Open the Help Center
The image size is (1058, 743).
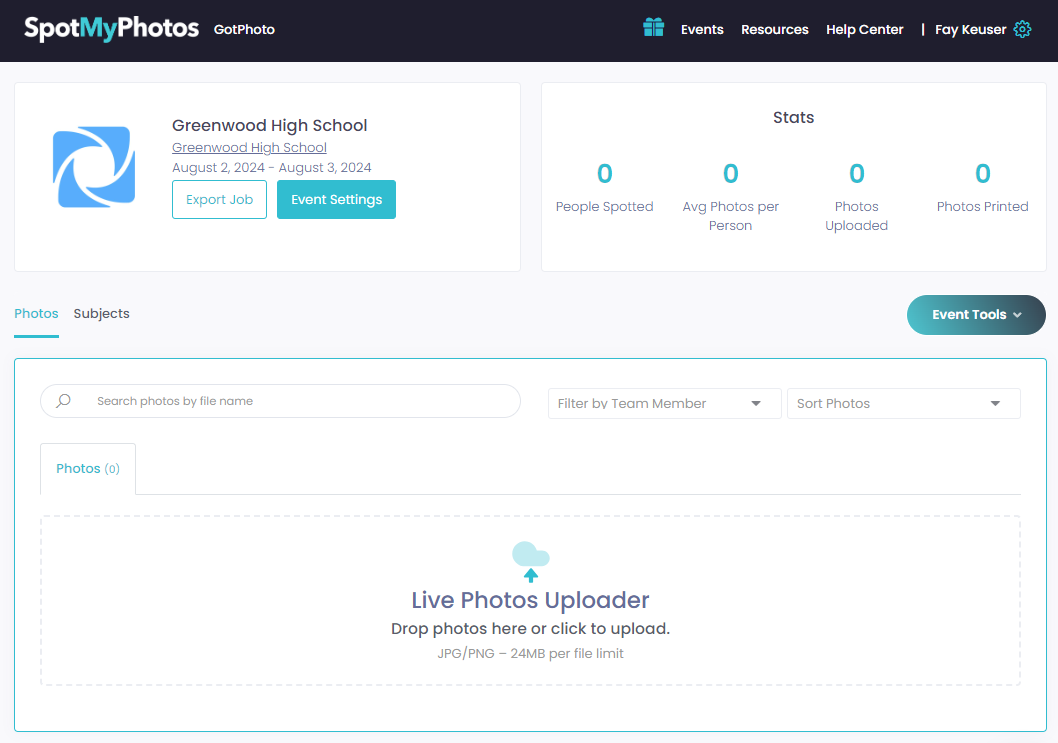tap(864, 30)
